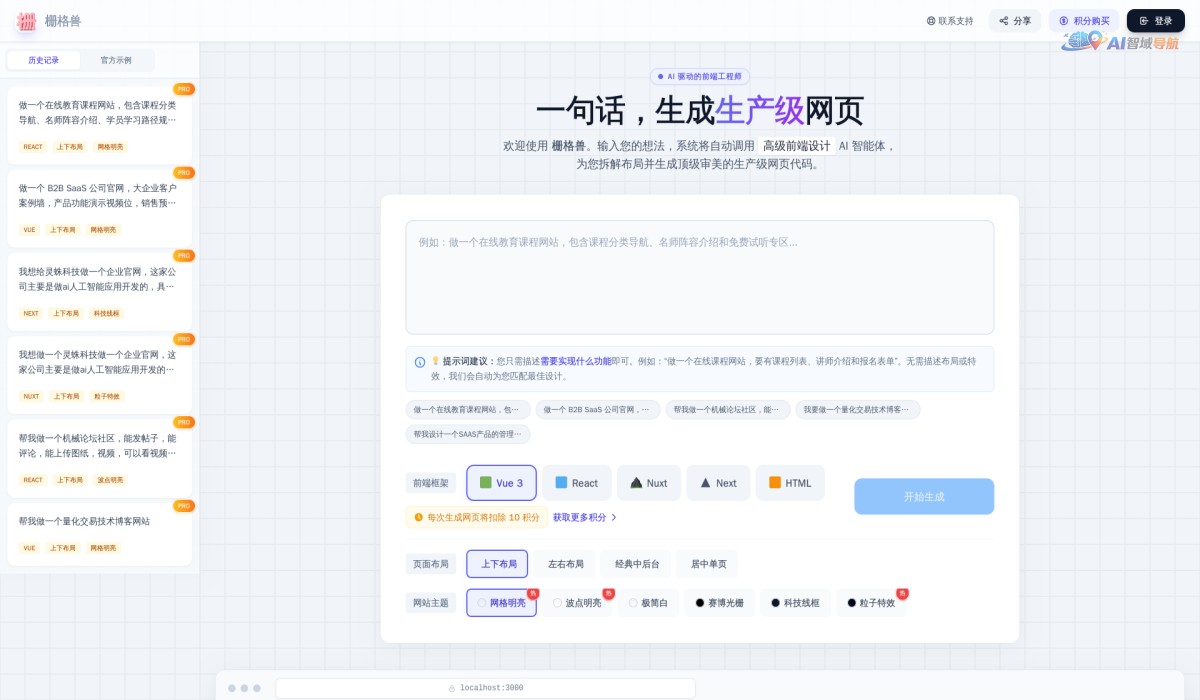
Task: Click the prompt description text area
Action: pos(700,277)
